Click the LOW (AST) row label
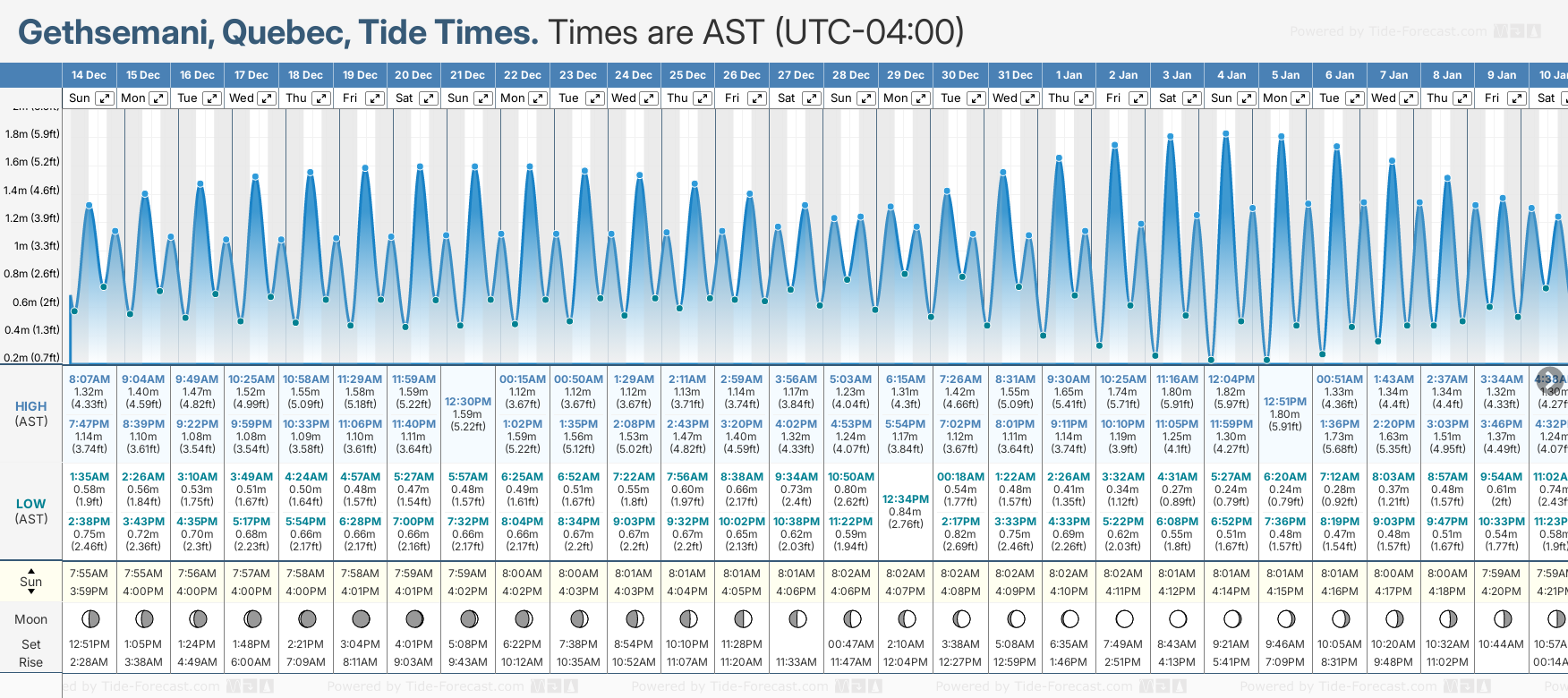This screenshot has height=698, width=1568. pyautogui.click(x=31, y=511)
